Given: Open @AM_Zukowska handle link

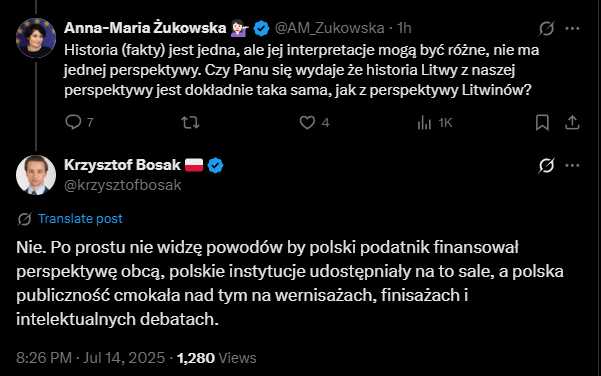Looking at the screenshot, I should (x=329, y=28).
